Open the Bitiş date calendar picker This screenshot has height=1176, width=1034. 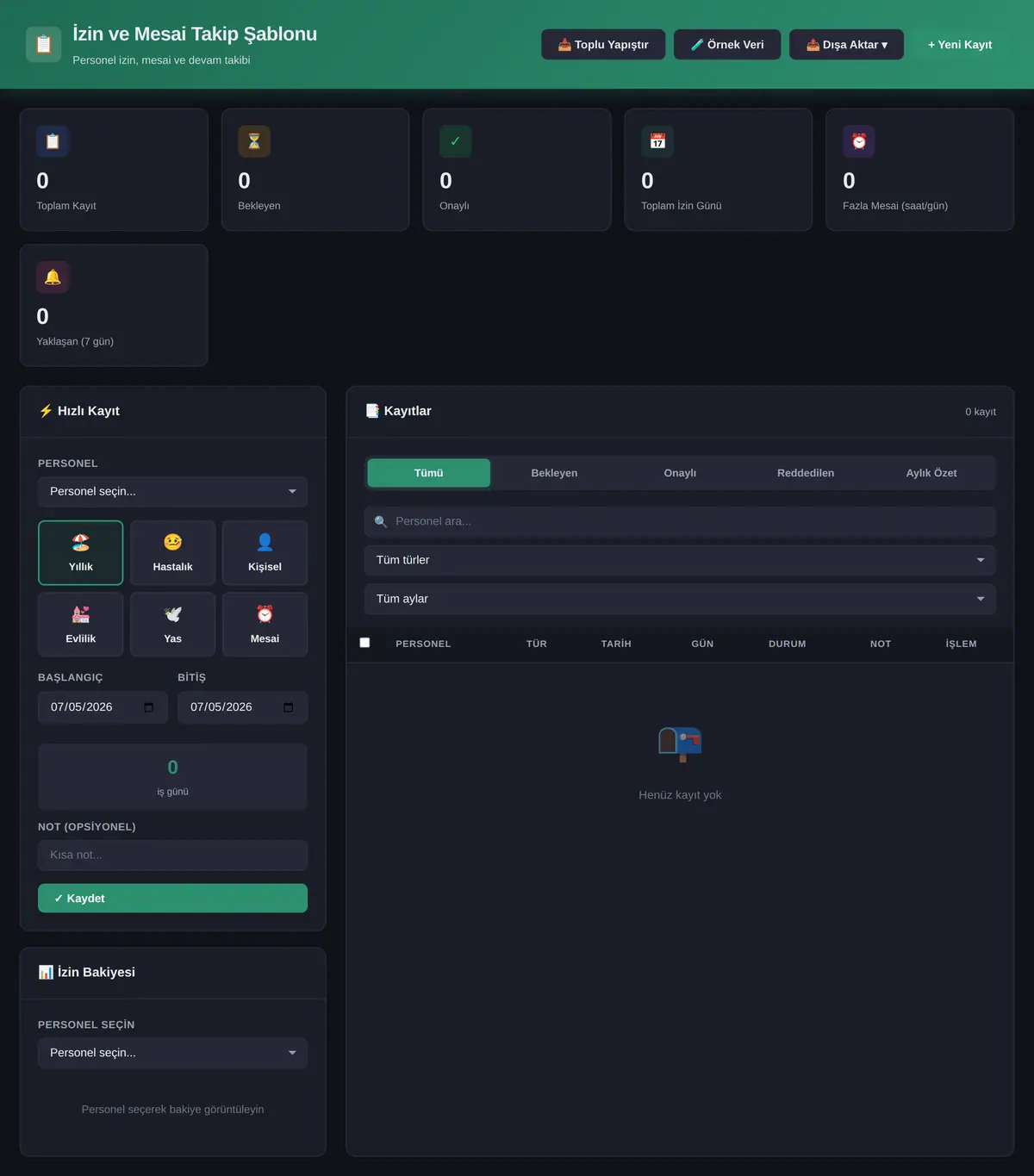[288, 707]
